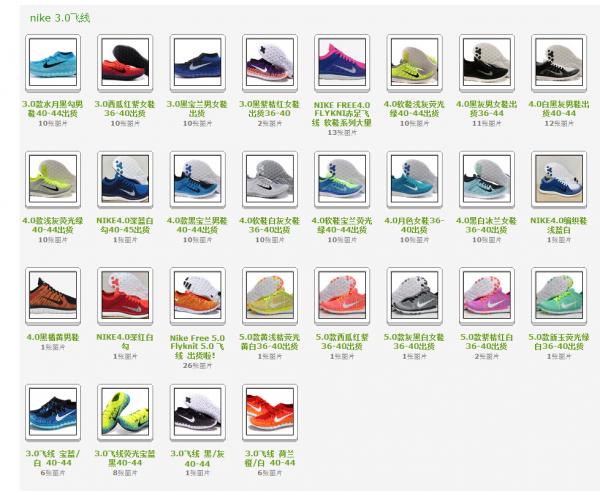
Task: Click the 'NIKE4.0深红白勾' title link
Action: coord(125,341)
